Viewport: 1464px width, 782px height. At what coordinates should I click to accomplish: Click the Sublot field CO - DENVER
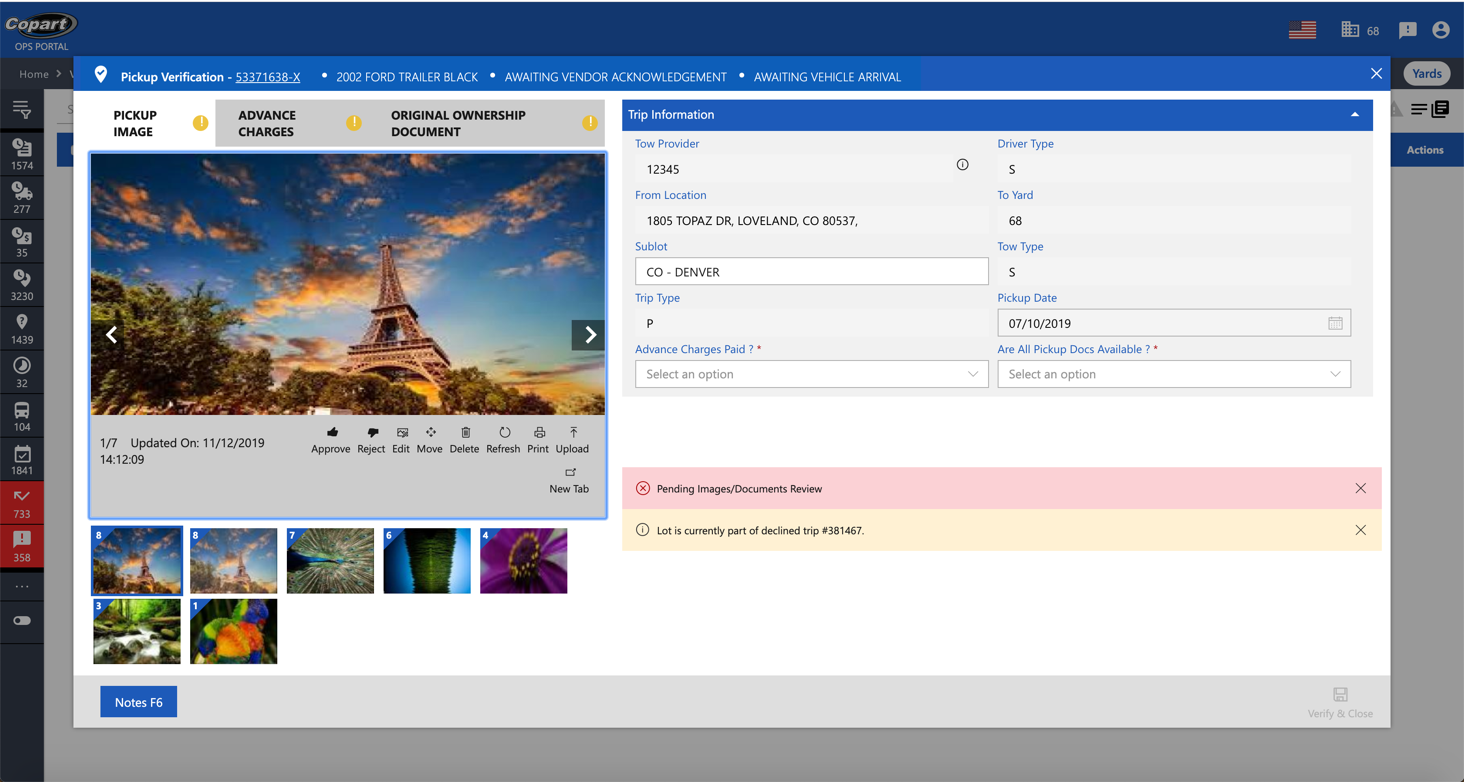coord(811,271)
